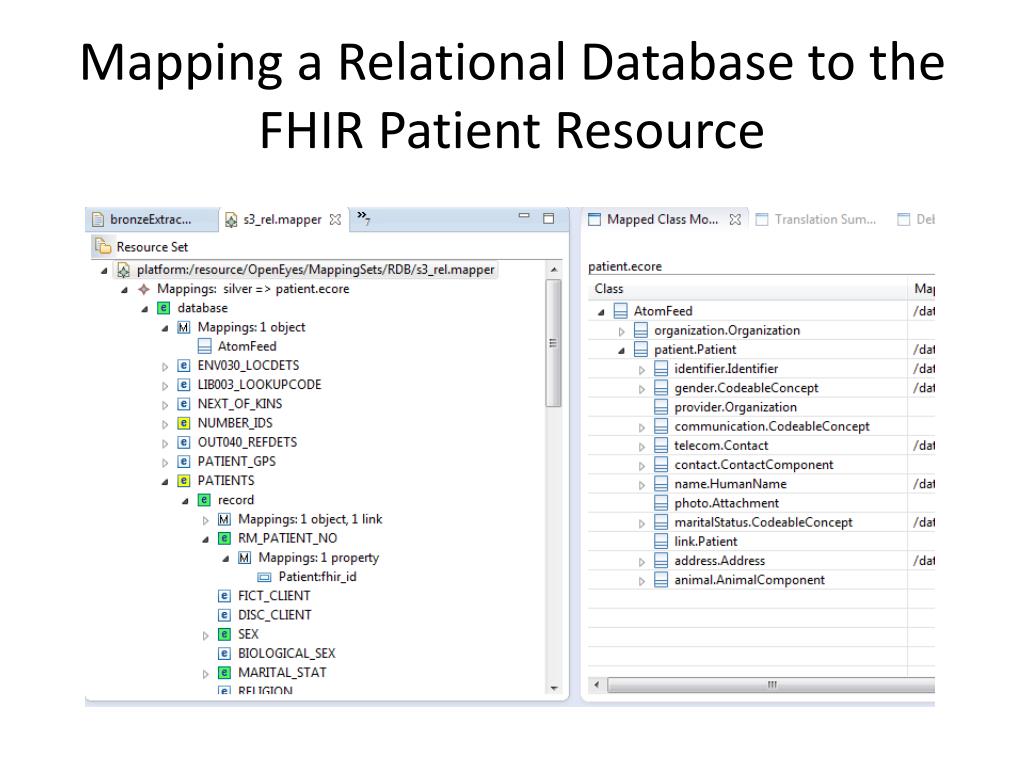Click the Class column header
Image resolution: width=1024 pixels, height=768 pixels.
(x=748, y=289)
